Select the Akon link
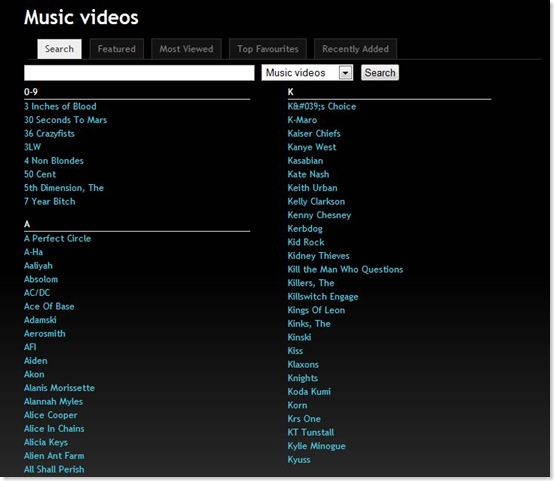554x481 pixels. [x=34, y=374]
